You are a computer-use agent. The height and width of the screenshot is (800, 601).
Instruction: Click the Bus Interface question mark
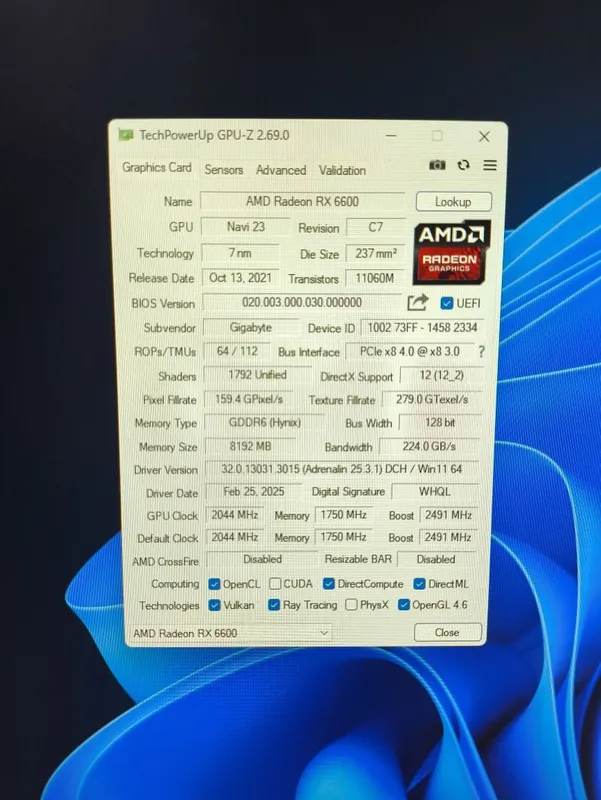click(x=481, y=352)
